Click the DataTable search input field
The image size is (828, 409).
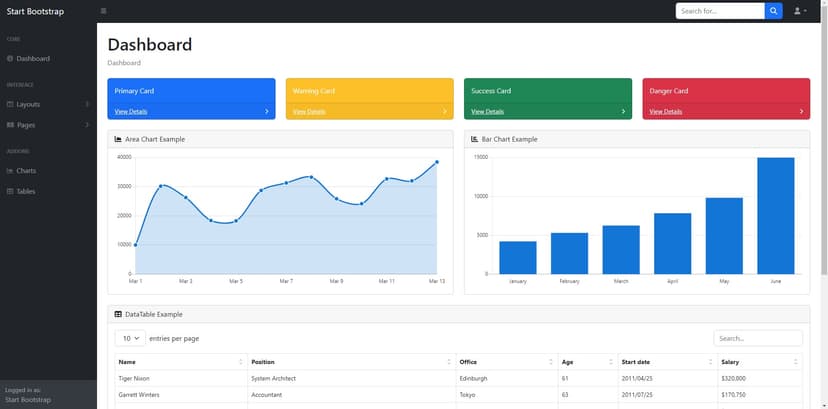click(x=758, y=338)
